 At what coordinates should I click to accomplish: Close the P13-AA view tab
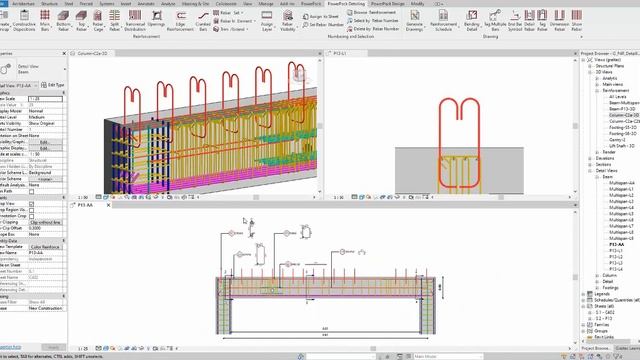point(109,205)
